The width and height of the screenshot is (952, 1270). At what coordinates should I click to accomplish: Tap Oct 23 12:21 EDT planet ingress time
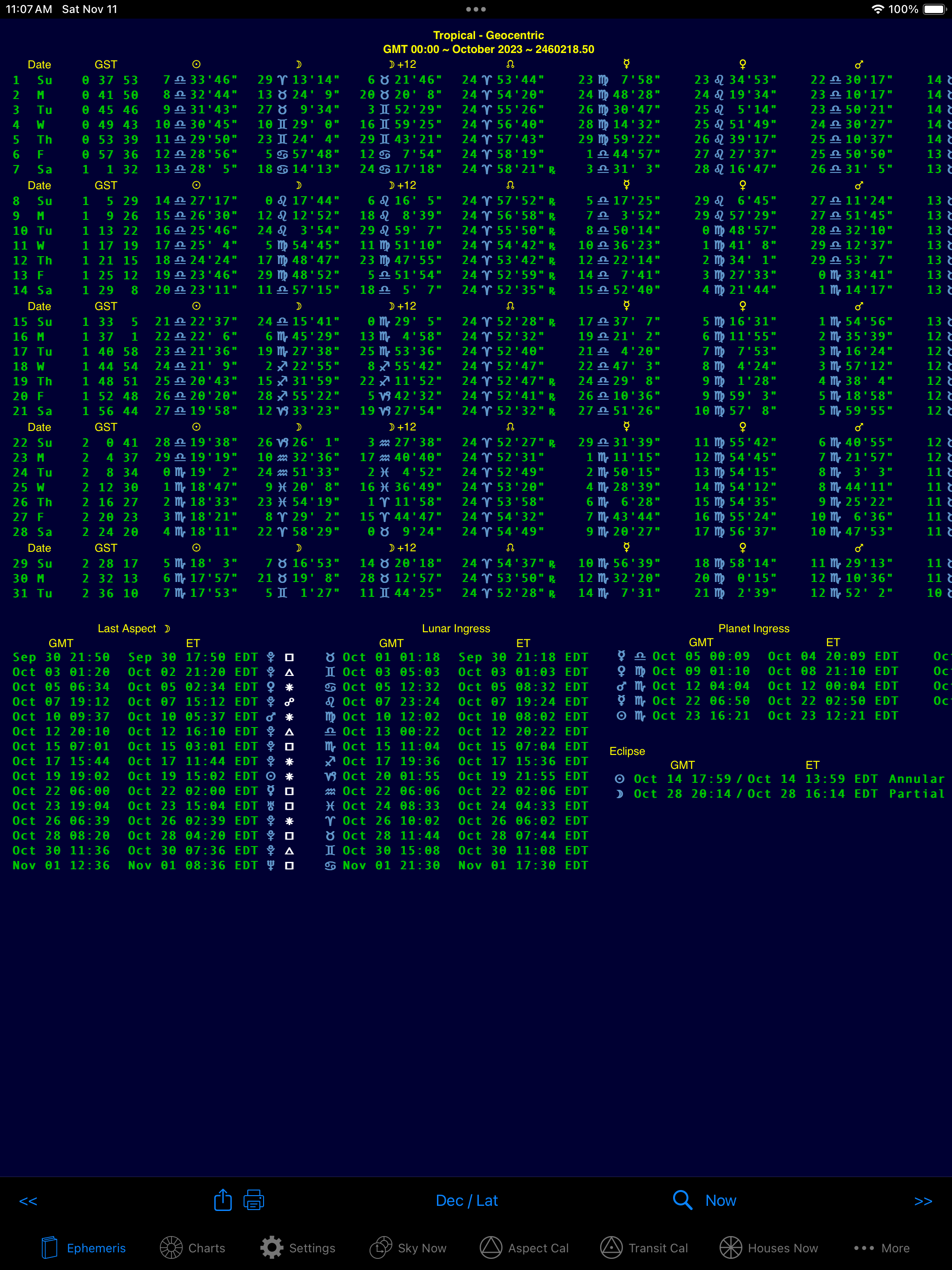coord(833,716)
